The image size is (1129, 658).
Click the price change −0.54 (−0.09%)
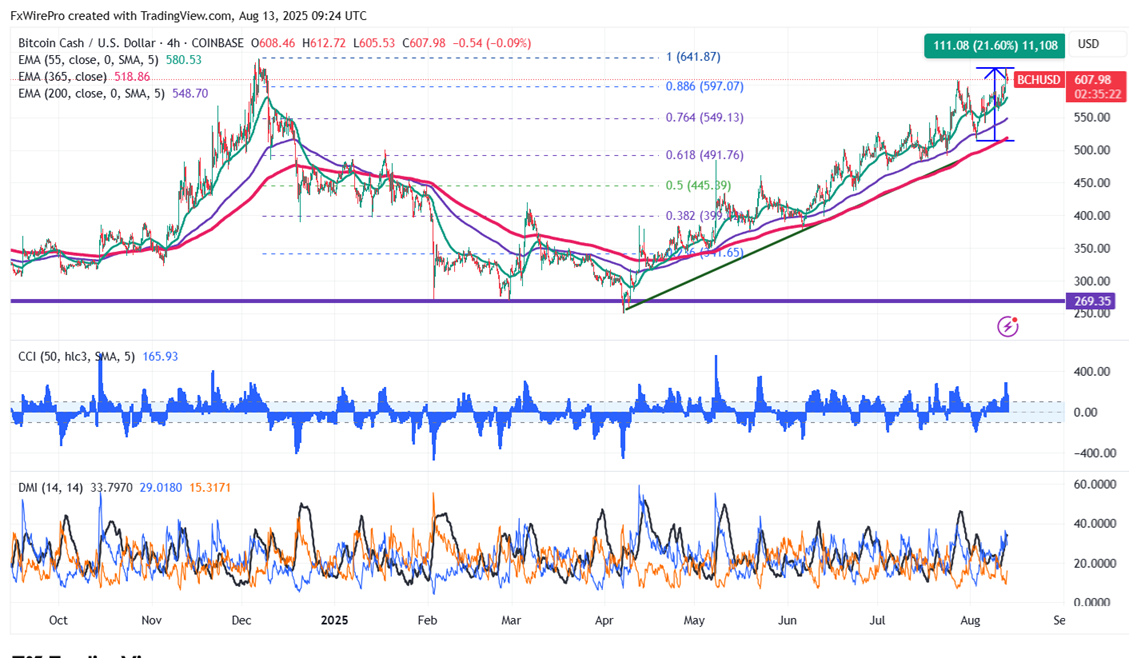(492, 43)
